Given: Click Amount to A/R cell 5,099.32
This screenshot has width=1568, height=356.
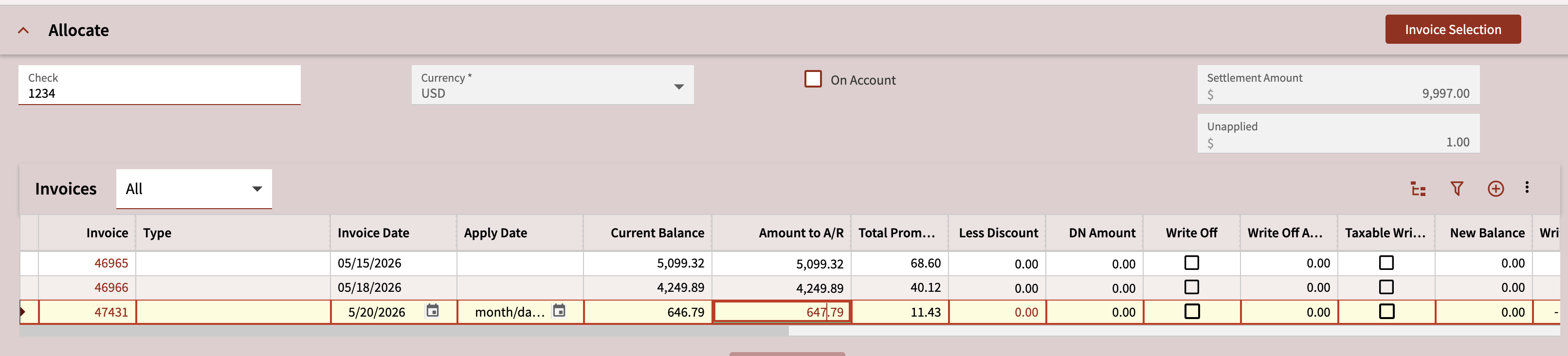Looking at the screenshot, I should click(x=782, y=264).
